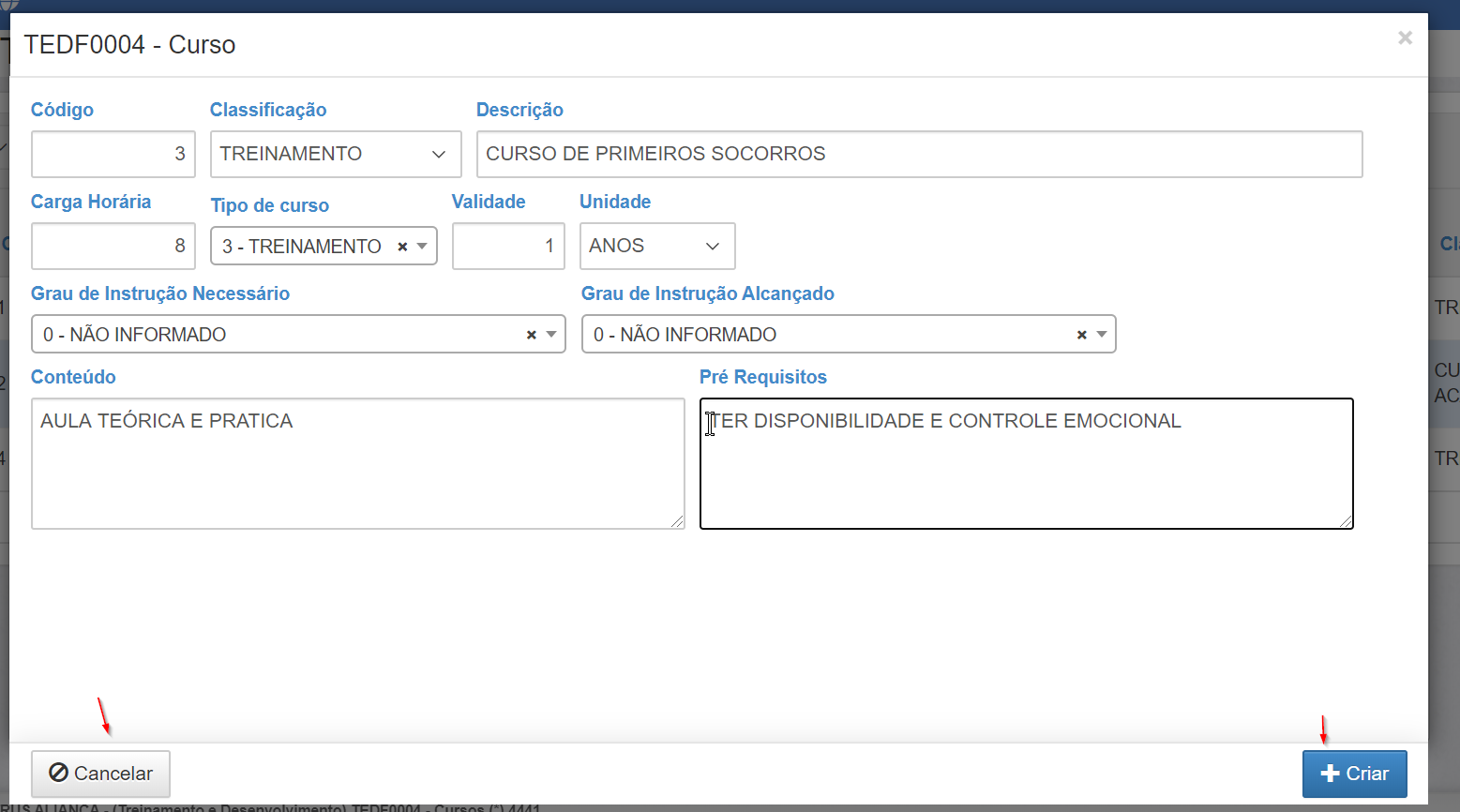This screenshot has width=1460, height=812.
Task: Click the Unidade label
Action: (615, 202)
